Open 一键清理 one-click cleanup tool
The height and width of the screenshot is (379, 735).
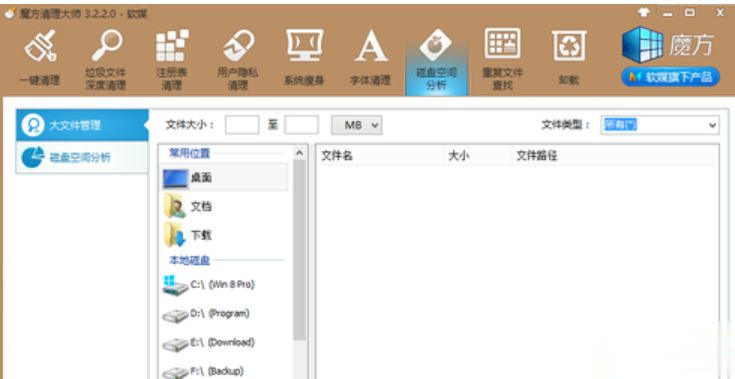pos(40,59)
